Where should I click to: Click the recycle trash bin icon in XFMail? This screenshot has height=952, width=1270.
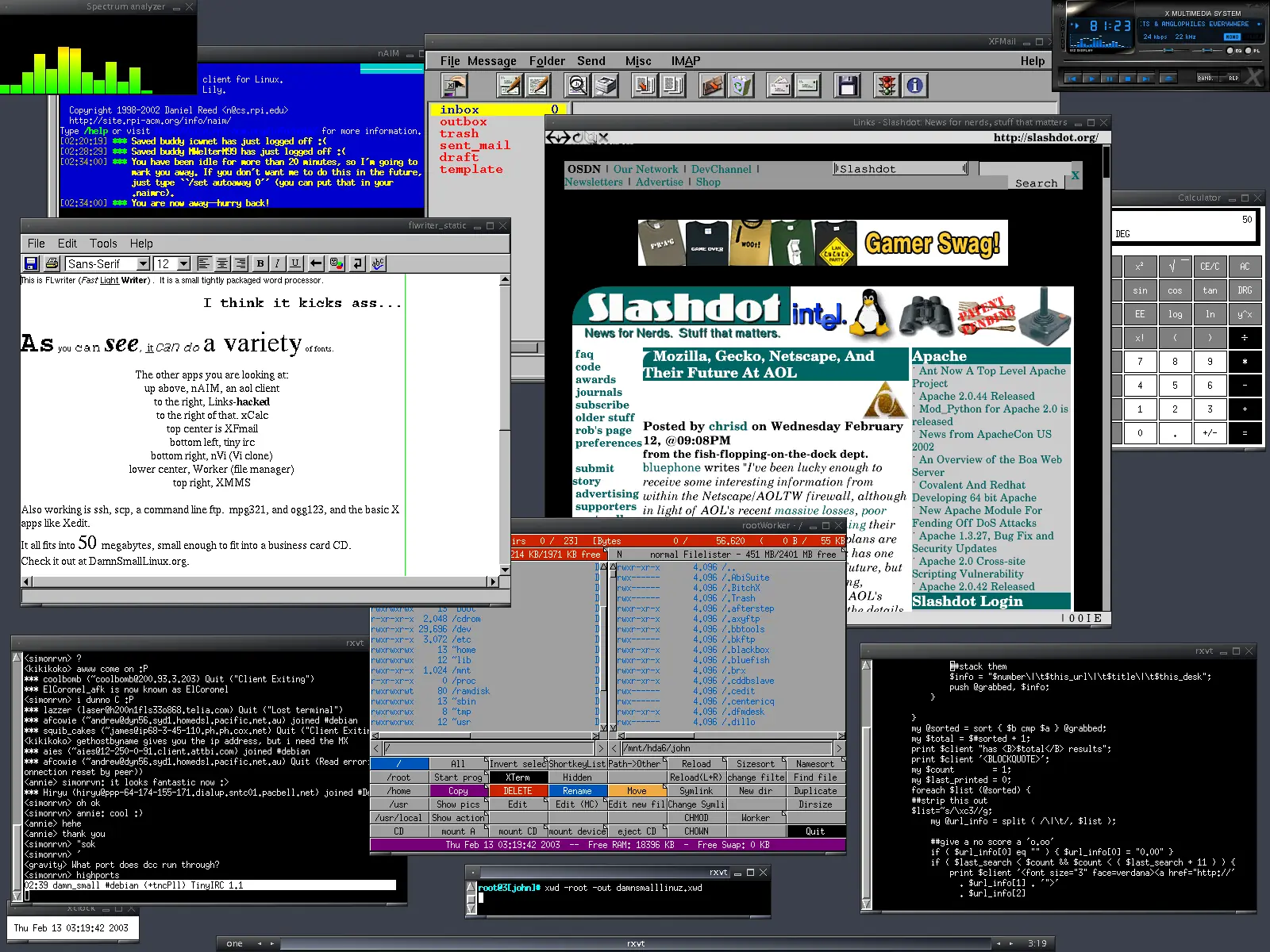coord(741,86)
